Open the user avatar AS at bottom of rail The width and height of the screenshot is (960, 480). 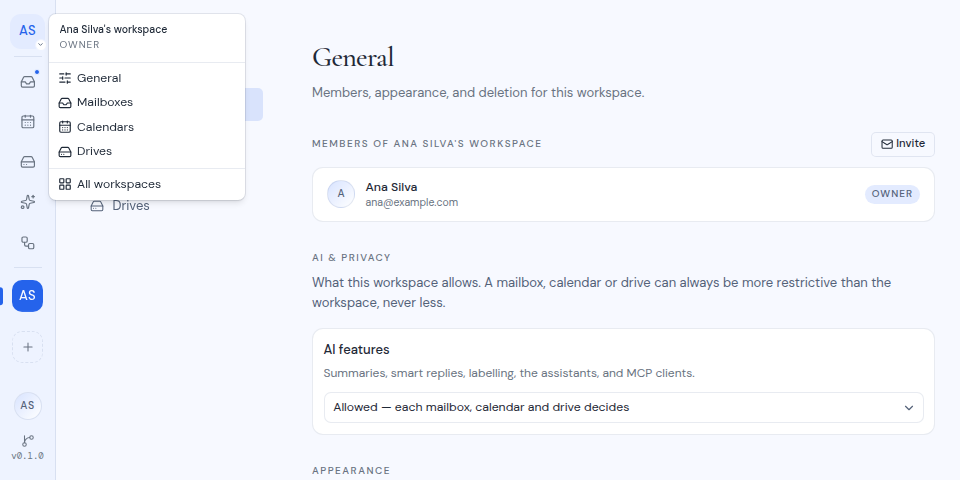(28, 405)
